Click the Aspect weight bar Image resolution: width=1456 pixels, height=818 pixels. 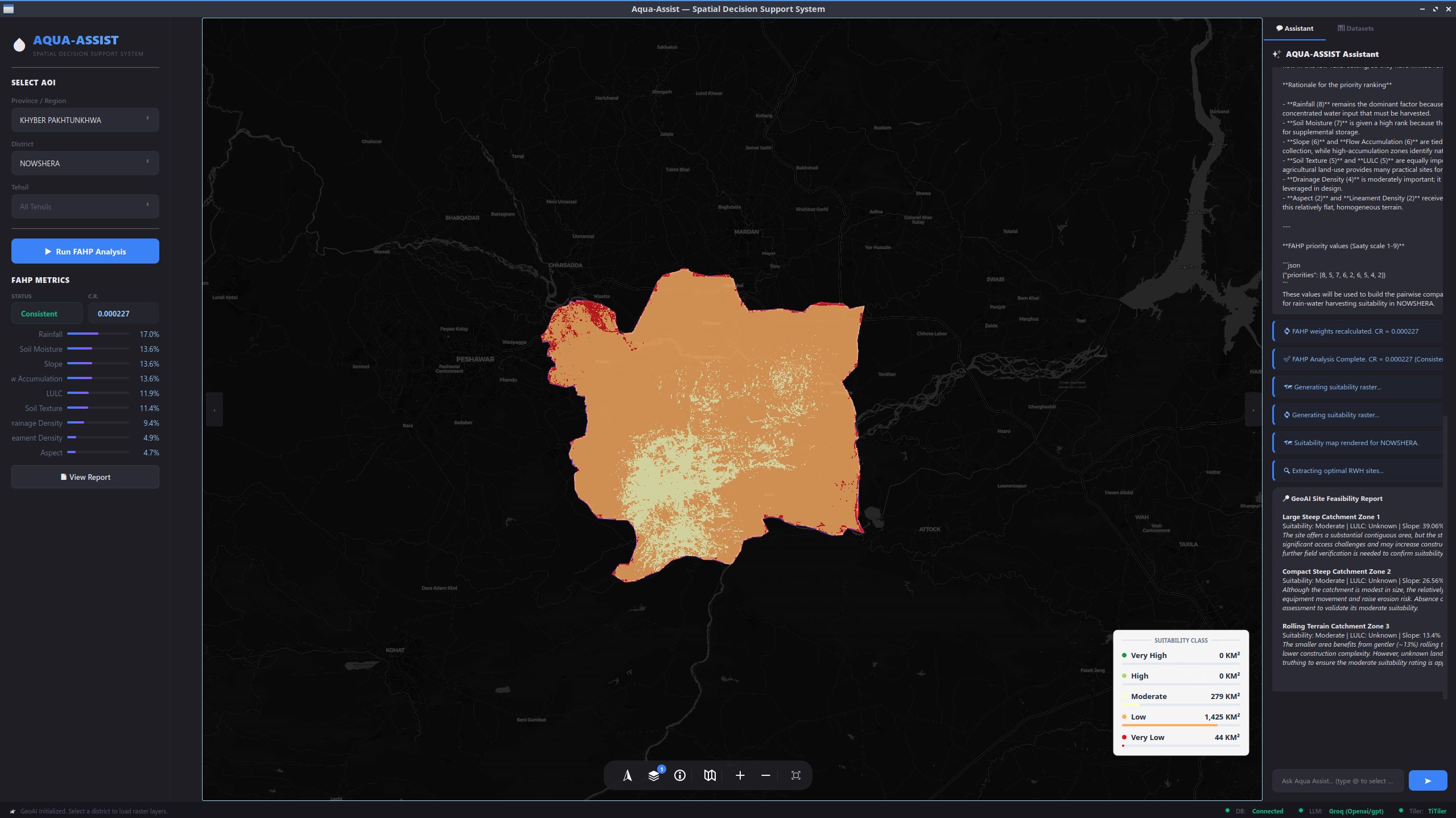coord(98,452)
